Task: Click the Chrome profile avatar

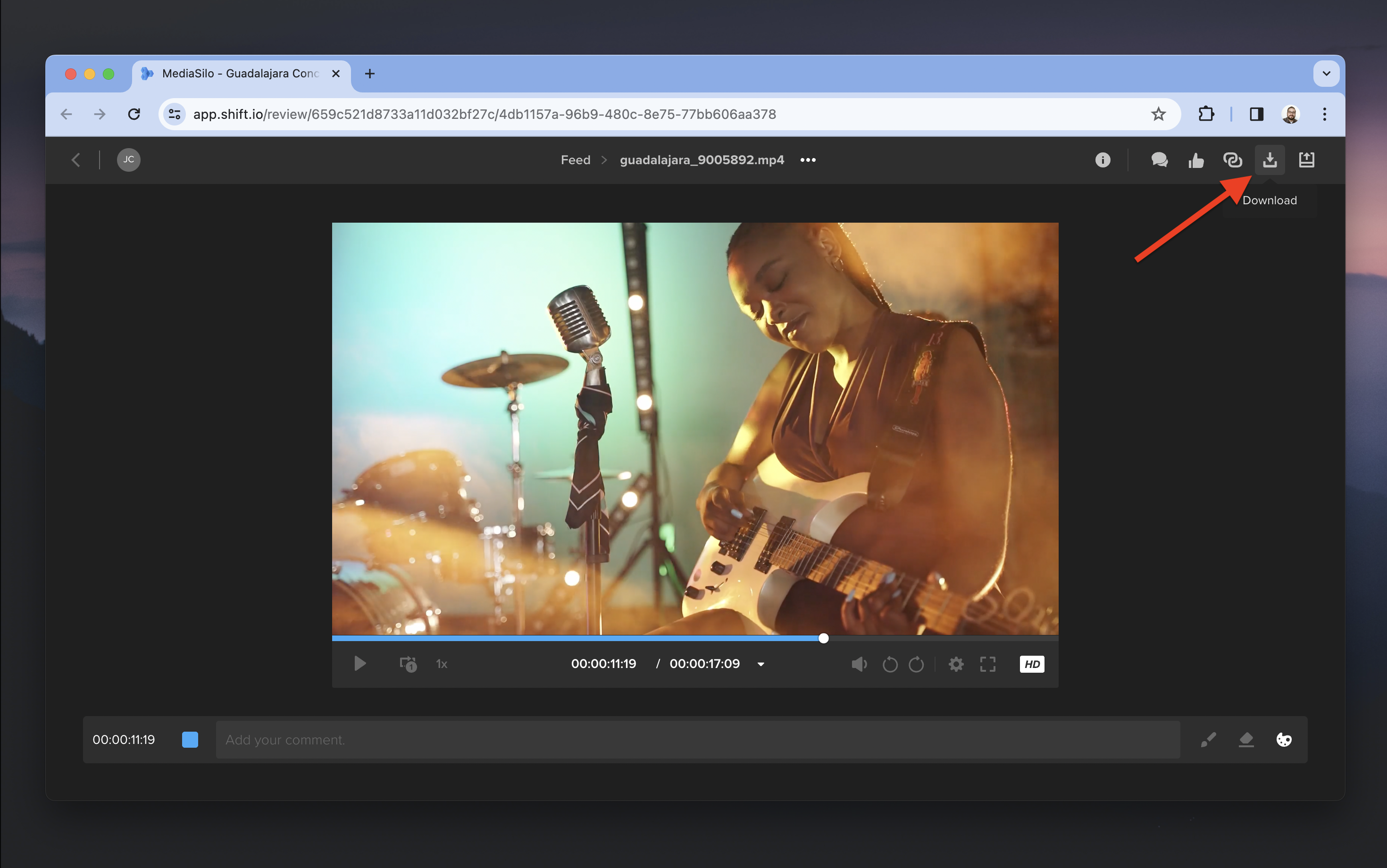Action: click(1291, 114)
